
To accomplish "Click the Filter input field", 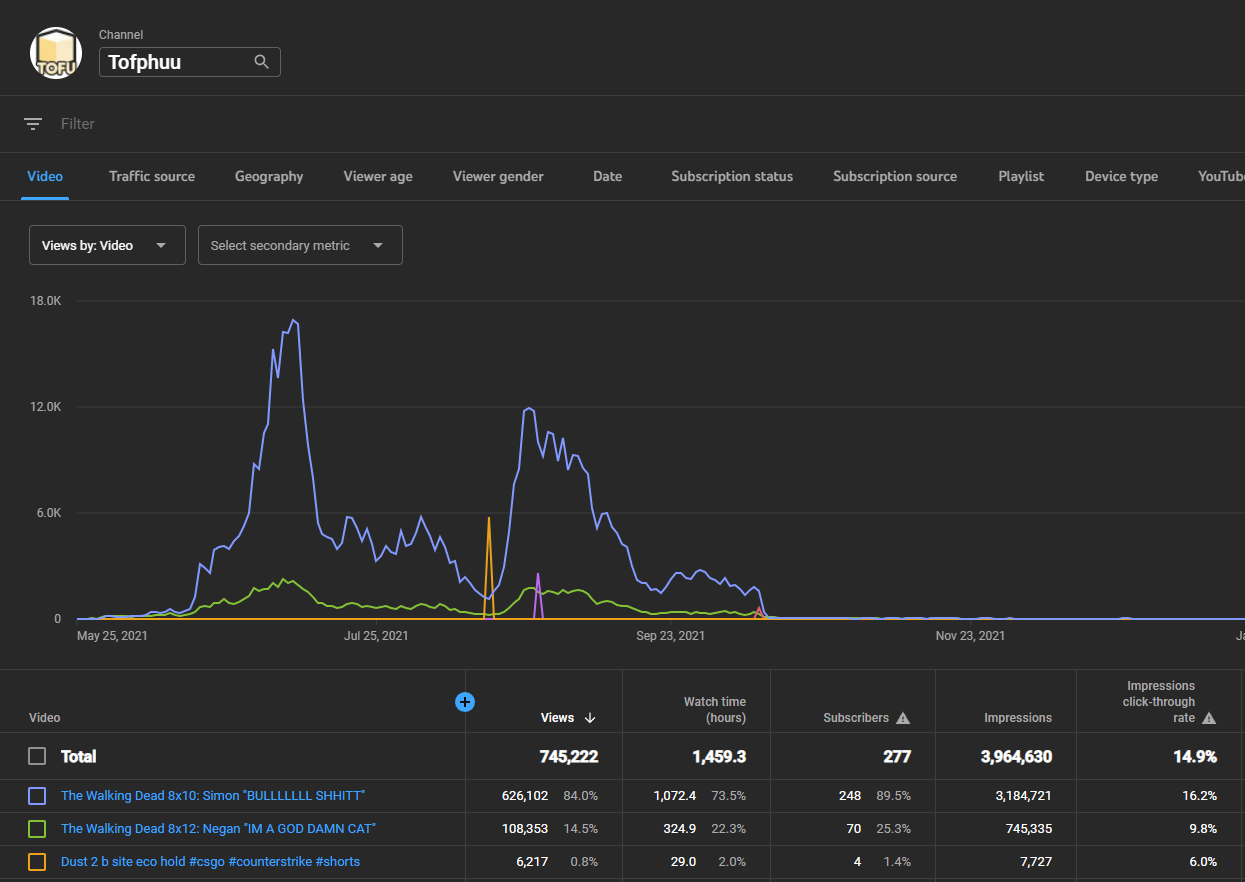I will 78,124.
